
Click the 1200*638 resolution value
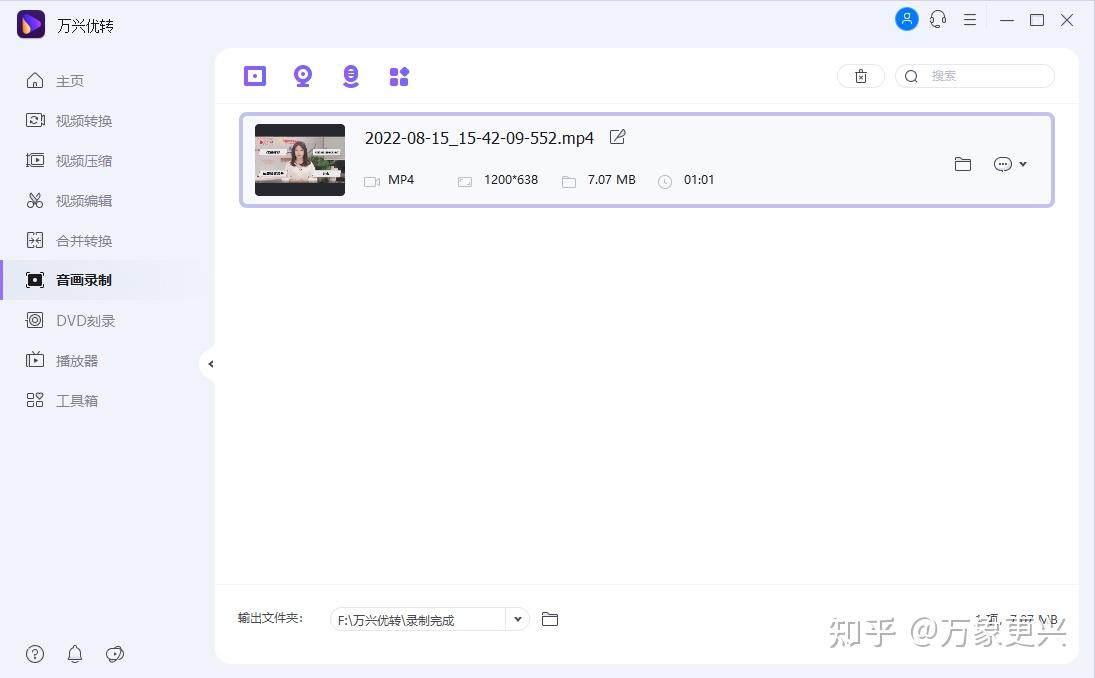[510, 179]
